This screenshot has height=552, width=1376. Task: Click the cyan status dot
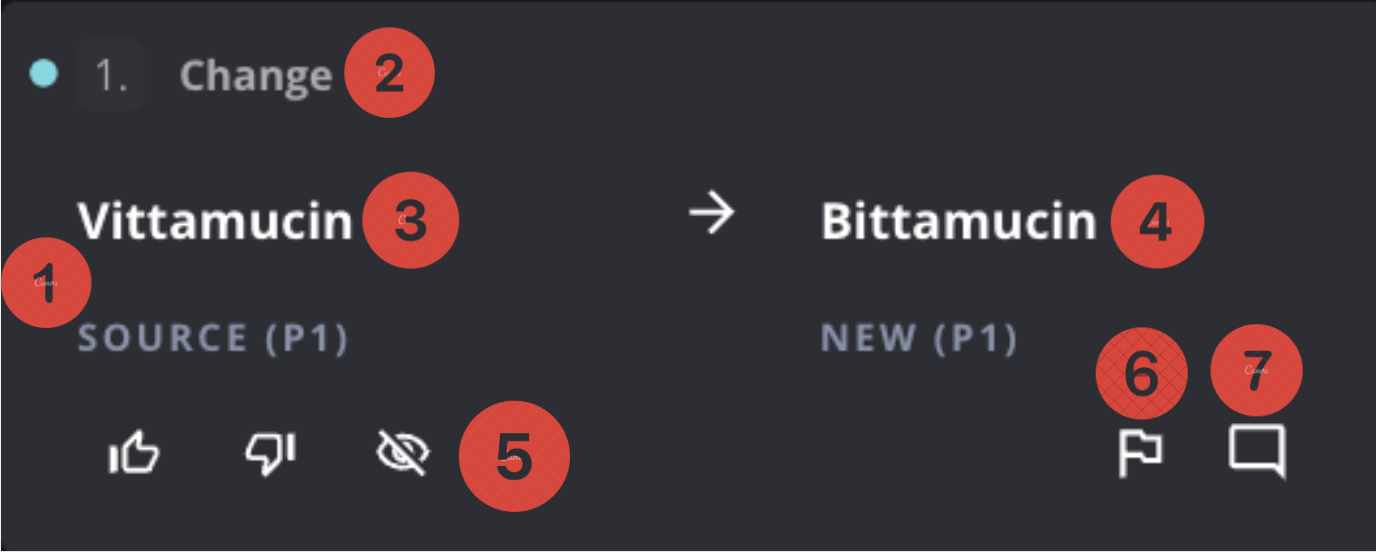point(43,74)
